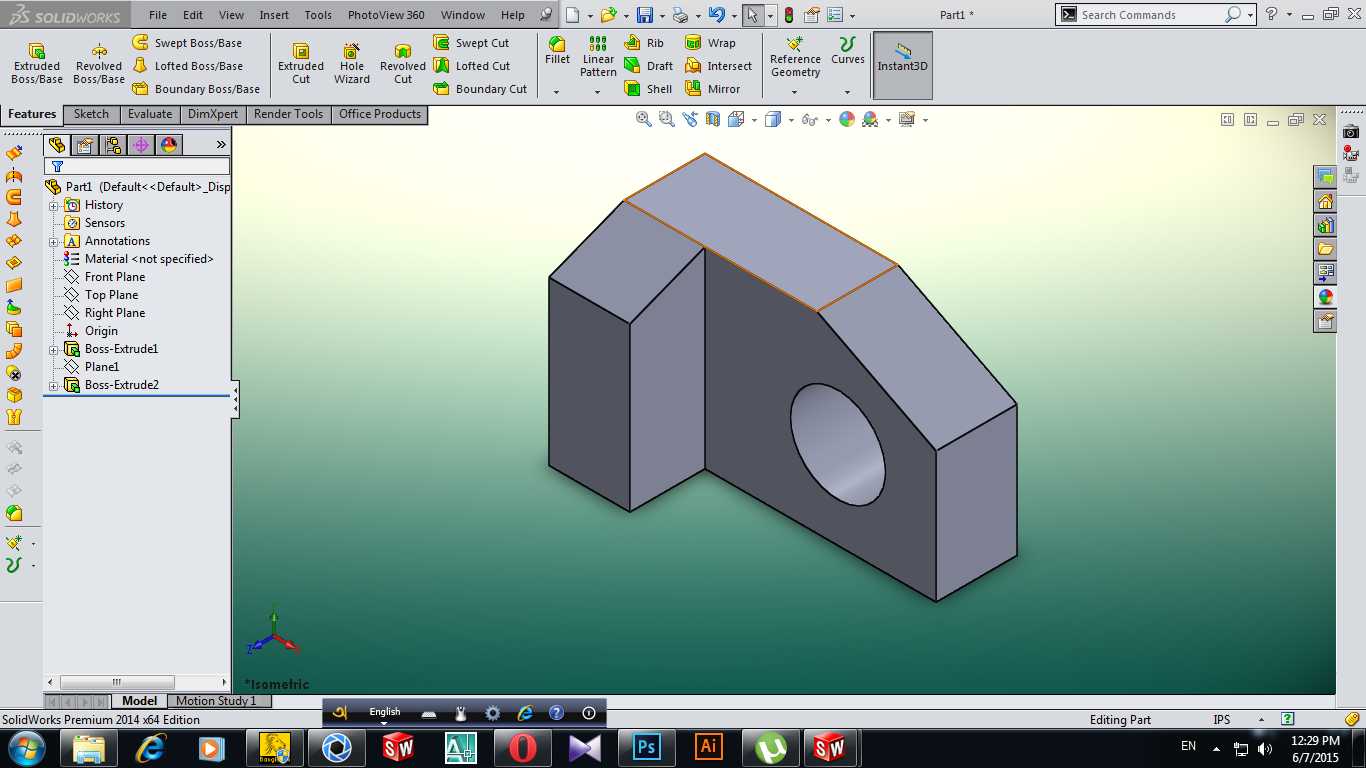This screenshot has width=1366, height=768.
Task: Open Illustrator from the taskbar
Action: point(709,747)
